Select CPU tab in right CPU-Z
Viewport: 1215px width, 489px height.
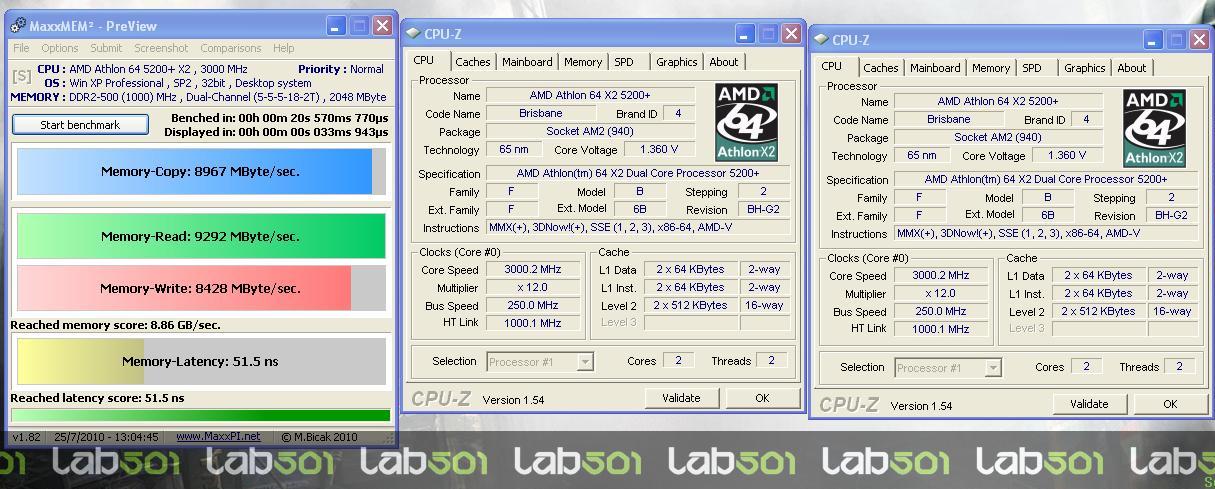(832, 66)
